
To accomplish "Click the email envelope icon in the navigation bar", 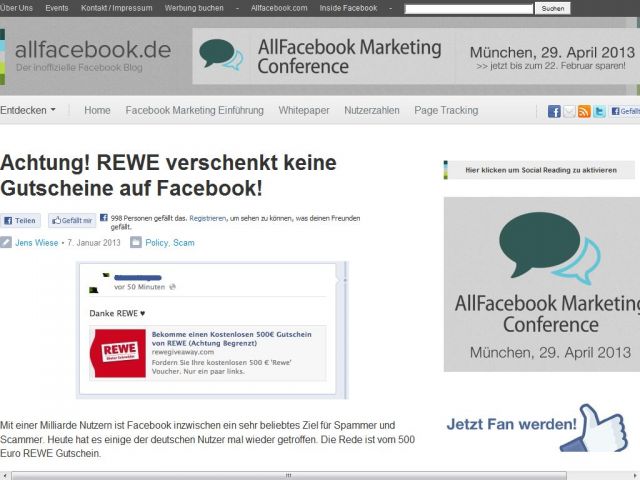I will tap(569, 111).
